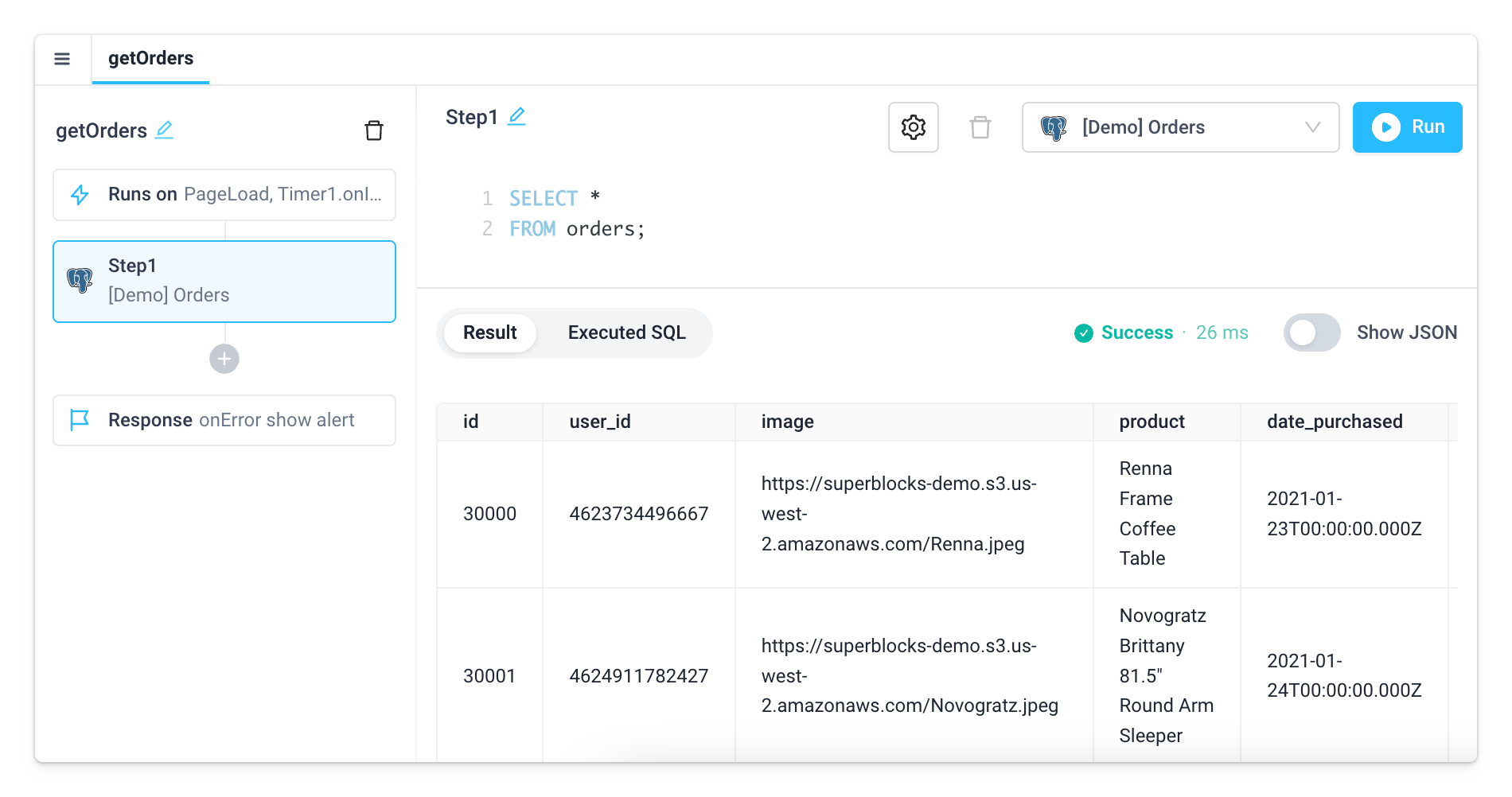
Task: Switch to the getOrders tab
Action: pos(150,58)
